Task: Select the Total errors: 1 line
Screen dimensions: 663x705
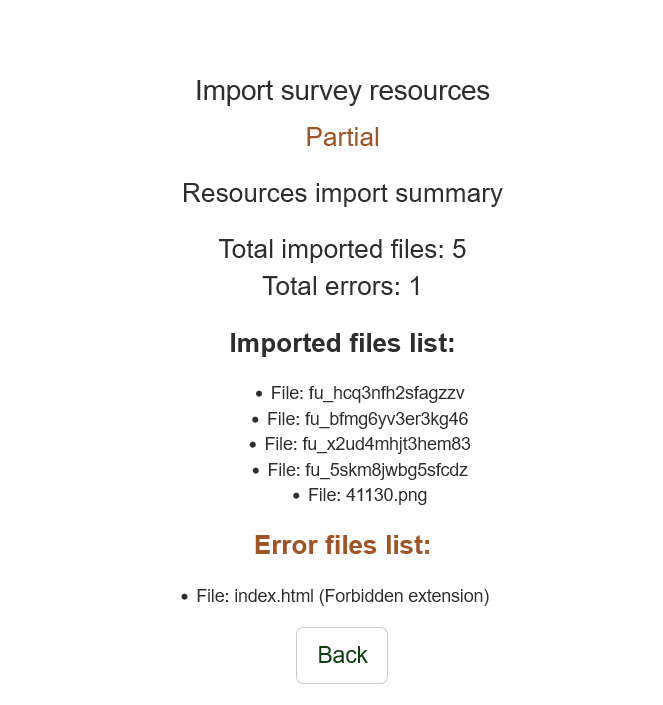Action: [342, 286]
